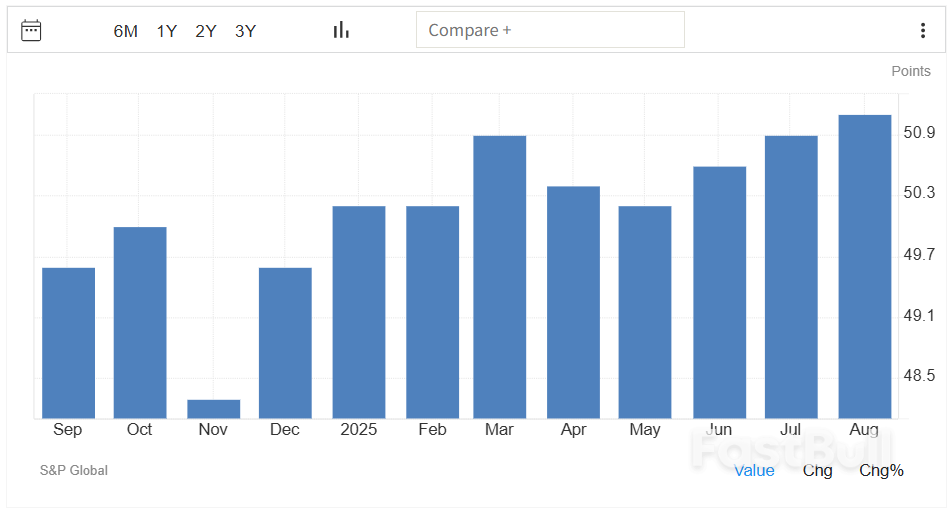The height and width of the screenshot is (510, 949).
Task: Select the 2Y time range
Action: coord(206,31)
